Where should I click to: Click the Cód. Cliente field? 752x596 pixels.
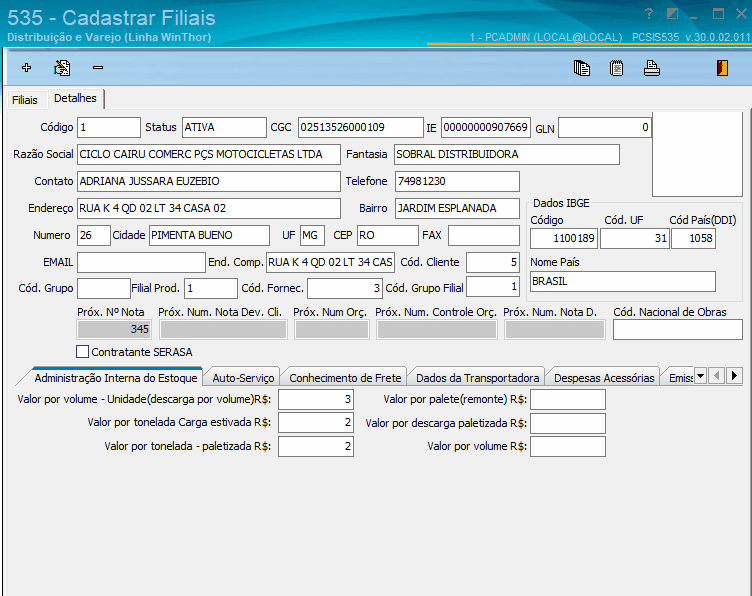493,262
